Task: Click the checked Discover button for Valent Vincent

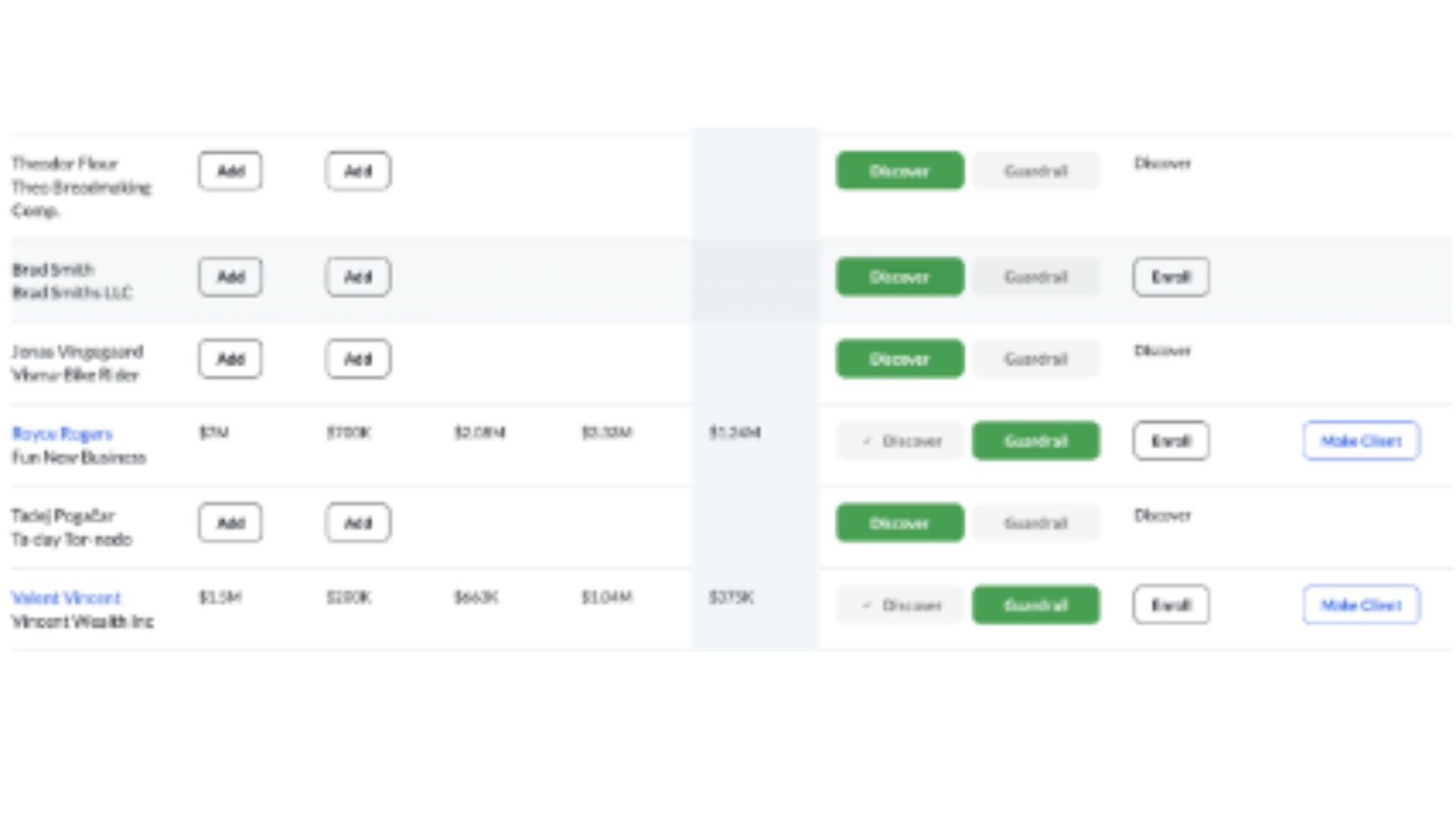Action: tap(899, 605)
